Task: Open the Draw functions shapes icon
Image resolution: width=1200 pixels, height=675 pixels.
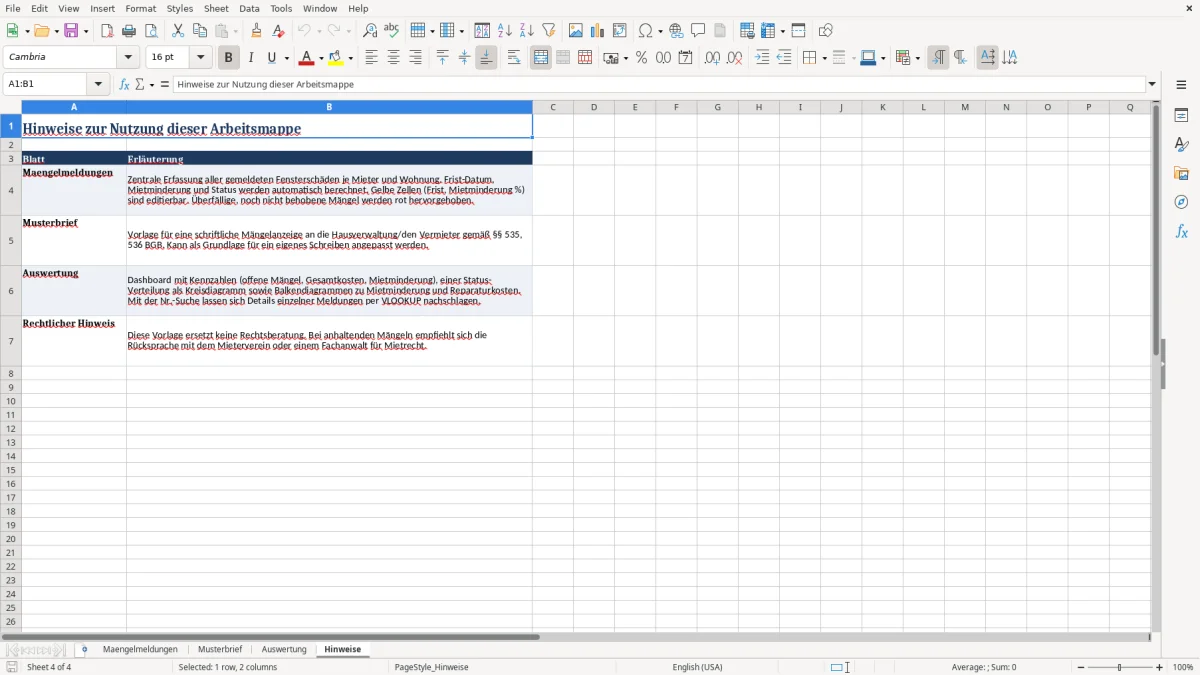Action: [x=826, y=31]
